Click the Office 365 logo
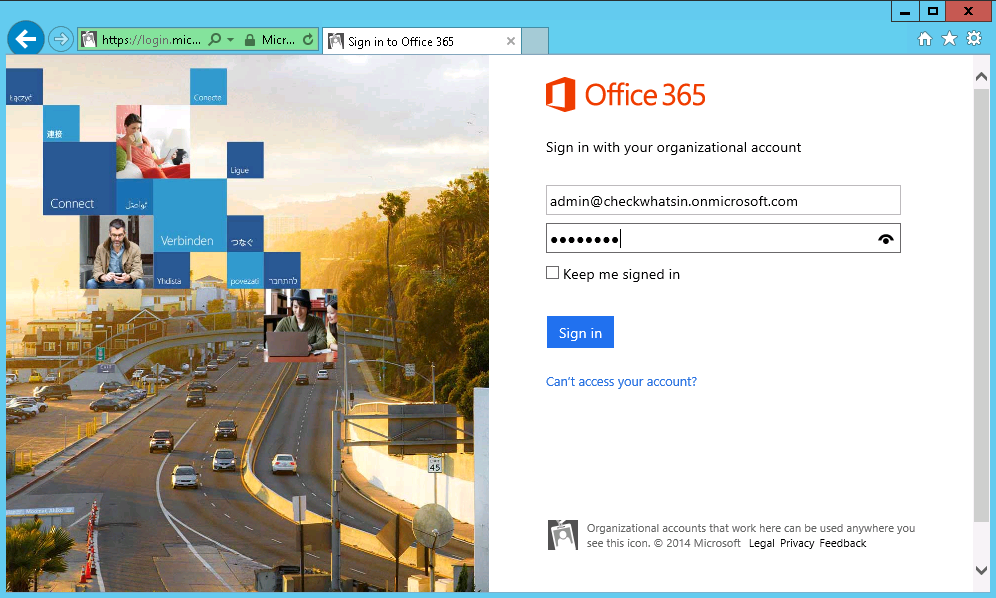The image size is (996, 598). point(626,95)
